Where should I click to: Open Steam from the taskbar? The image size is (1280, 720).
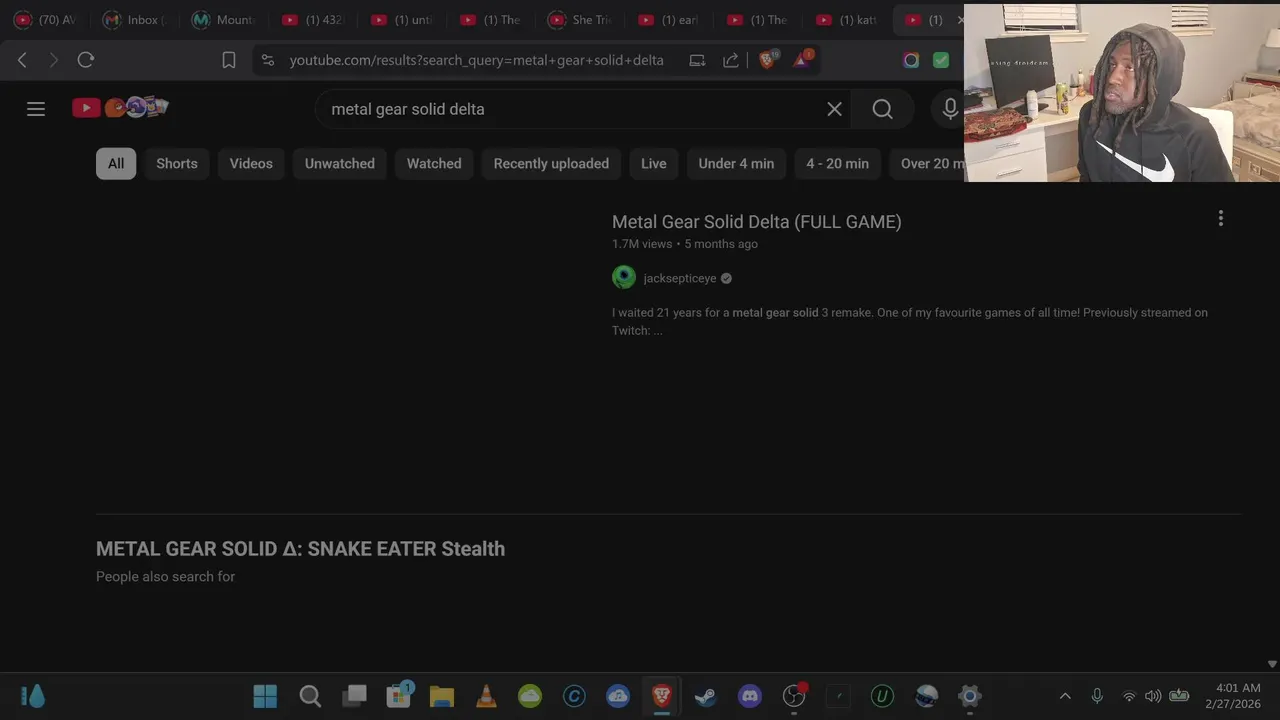pyautogui.click(x=706, y=696)
